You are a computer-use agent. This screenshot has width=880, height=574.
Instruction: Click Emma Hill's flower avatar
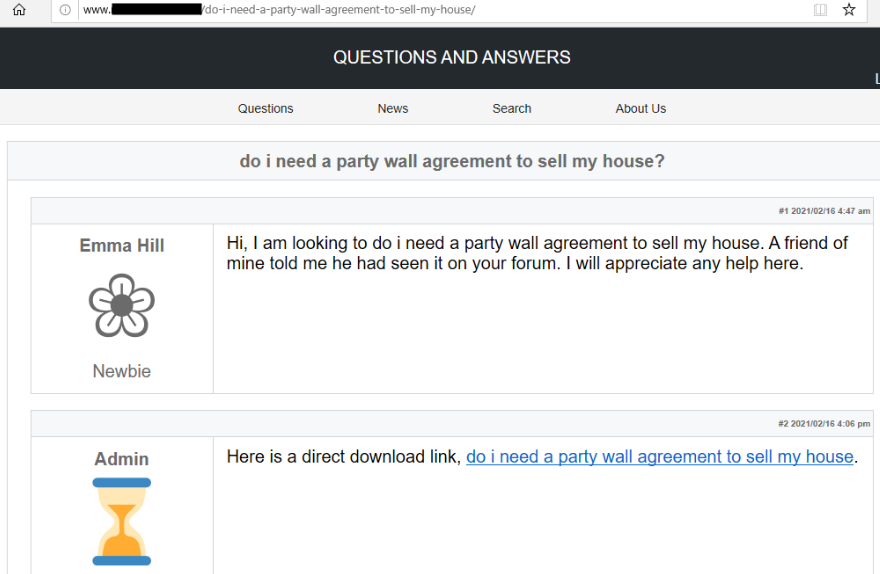[122, 305]
